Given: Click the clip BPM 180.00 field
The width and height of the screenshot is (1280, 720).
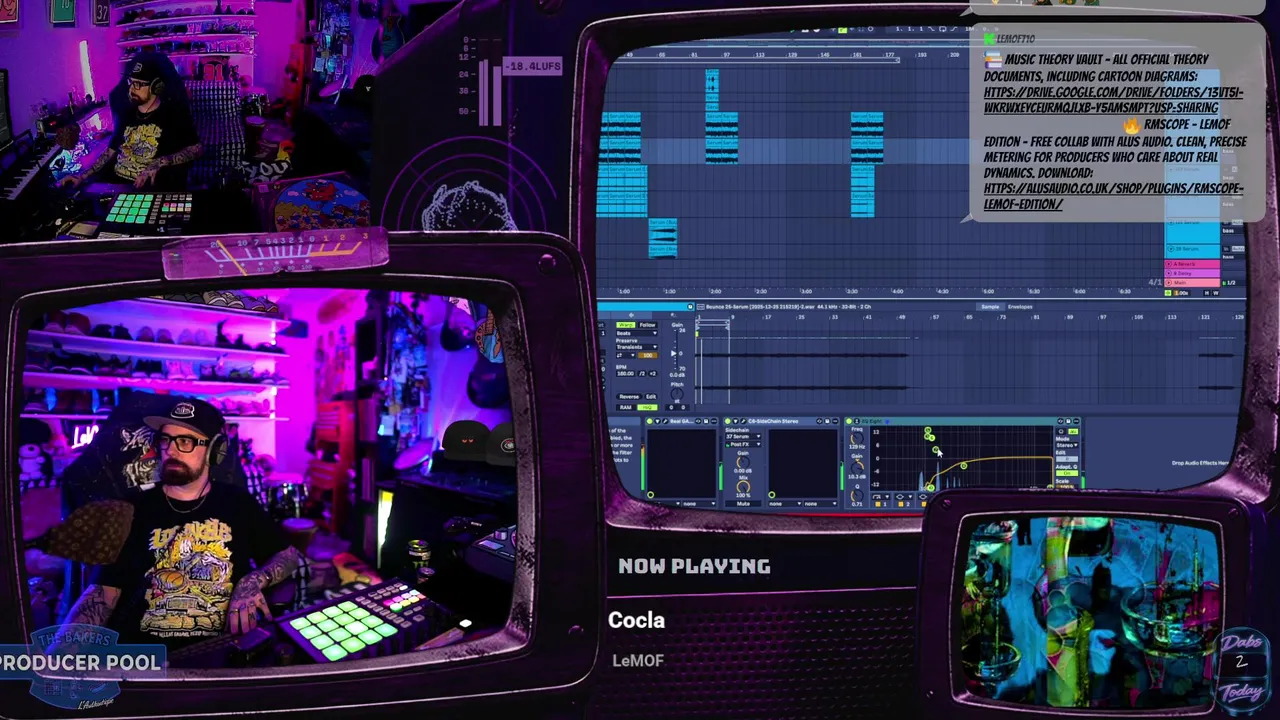Looking at the screenshot, I should click(x=625, y=373).
